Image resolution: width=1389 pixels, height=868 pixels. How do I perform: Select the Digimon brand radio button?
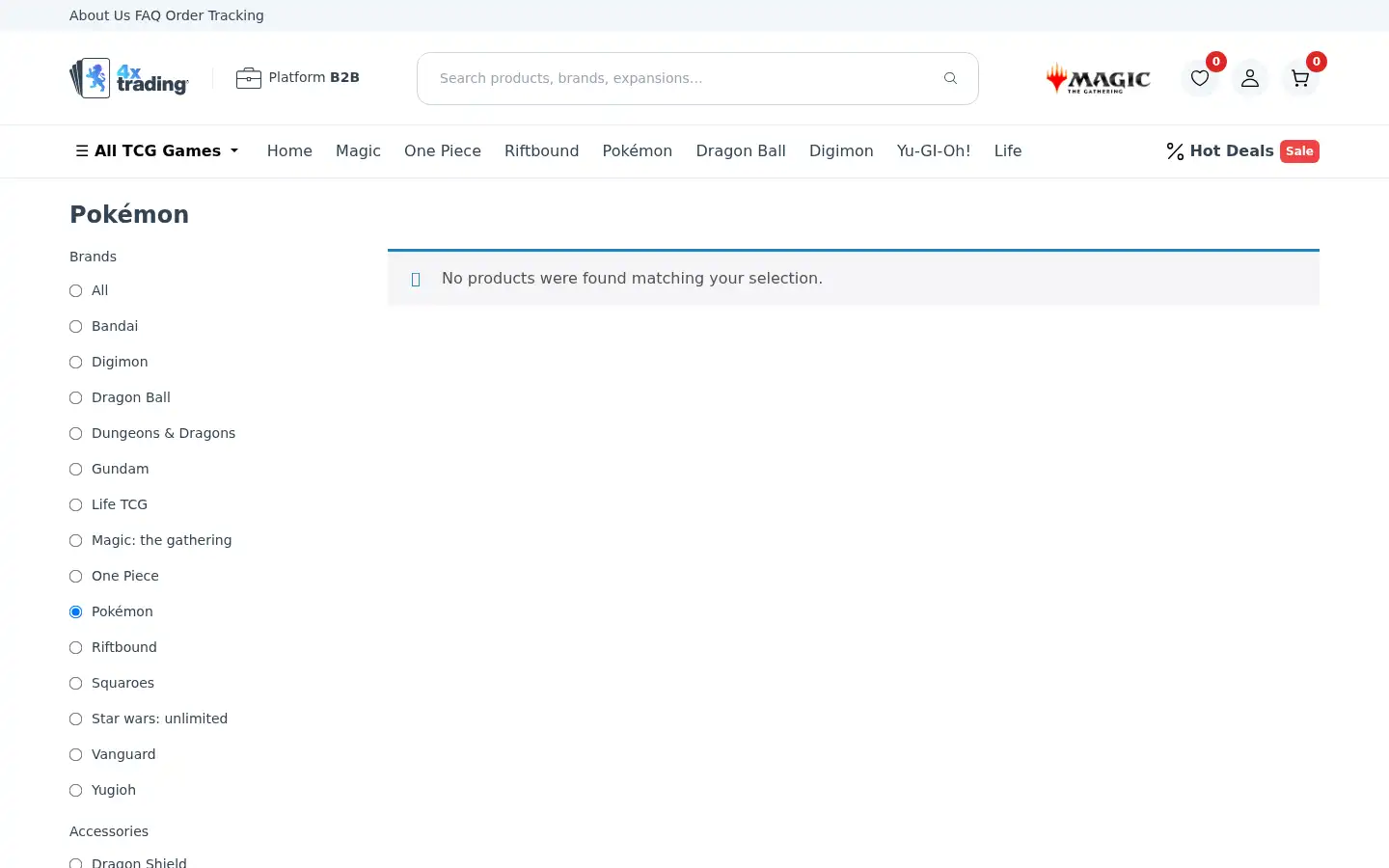pyautogui.click(x=76, y=363)
